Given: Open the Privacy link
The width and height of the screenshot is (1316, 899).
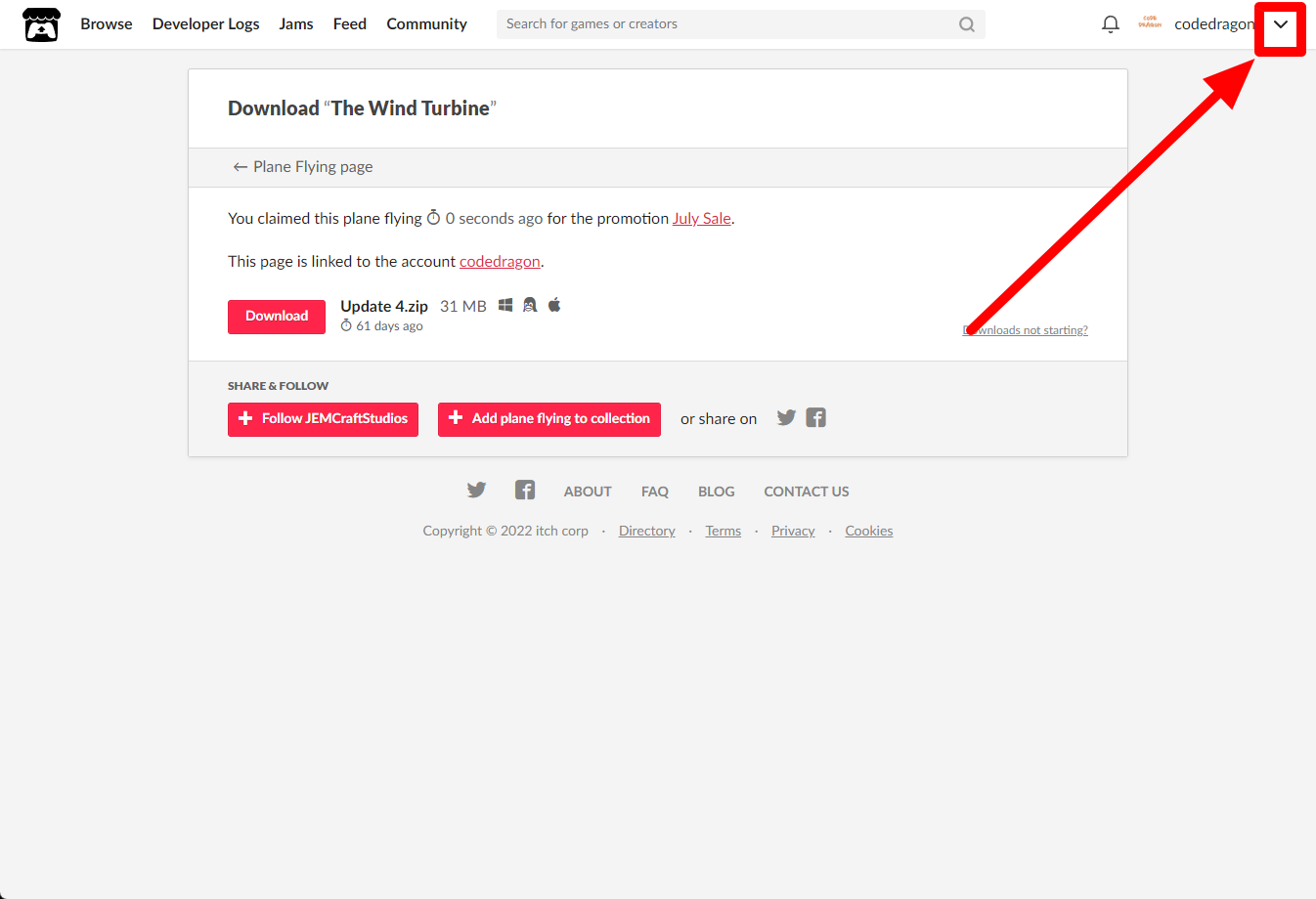Looking at the screenshot, I should coord(793,532).
